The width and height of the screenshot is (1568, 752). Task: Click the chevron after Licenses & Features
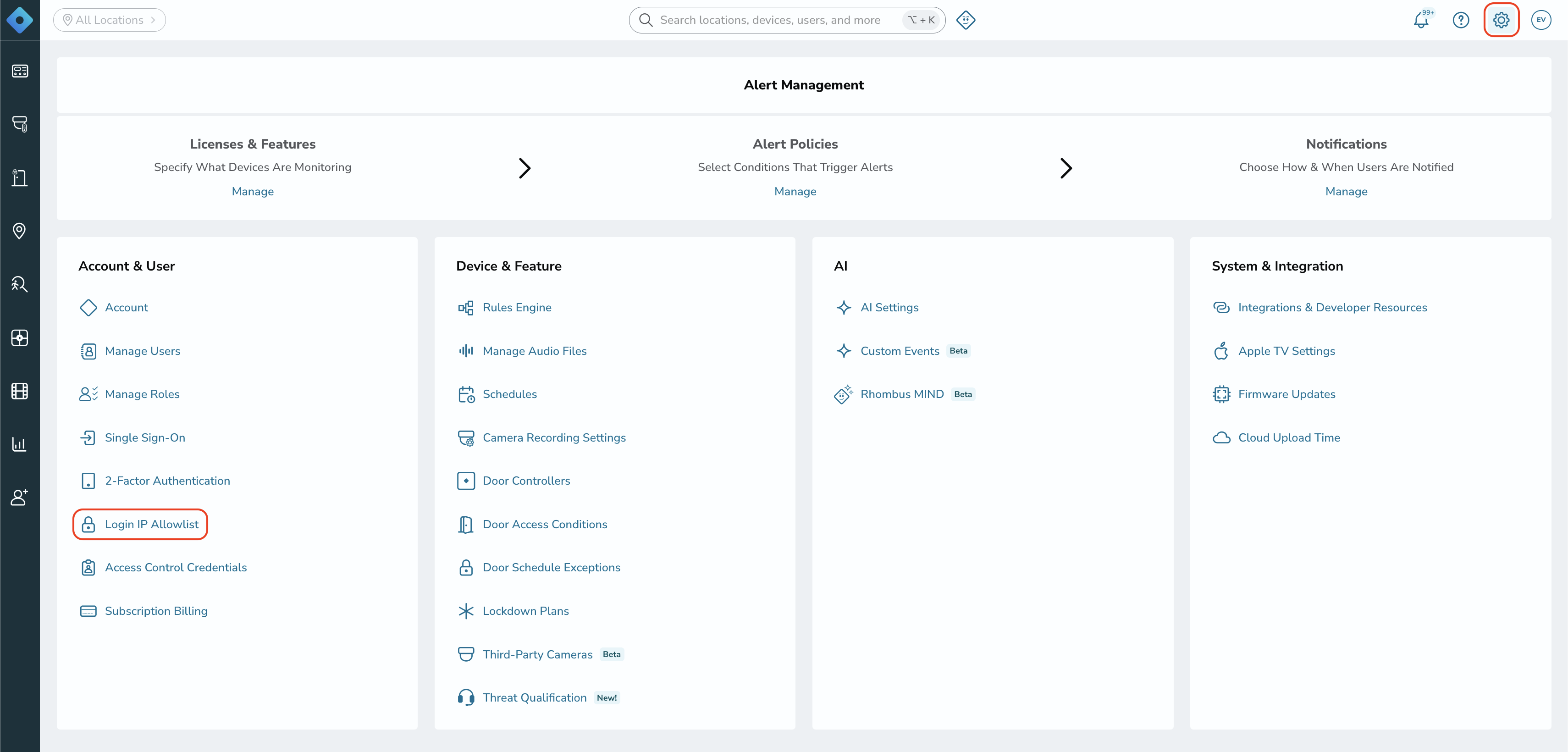click(525, 168)
